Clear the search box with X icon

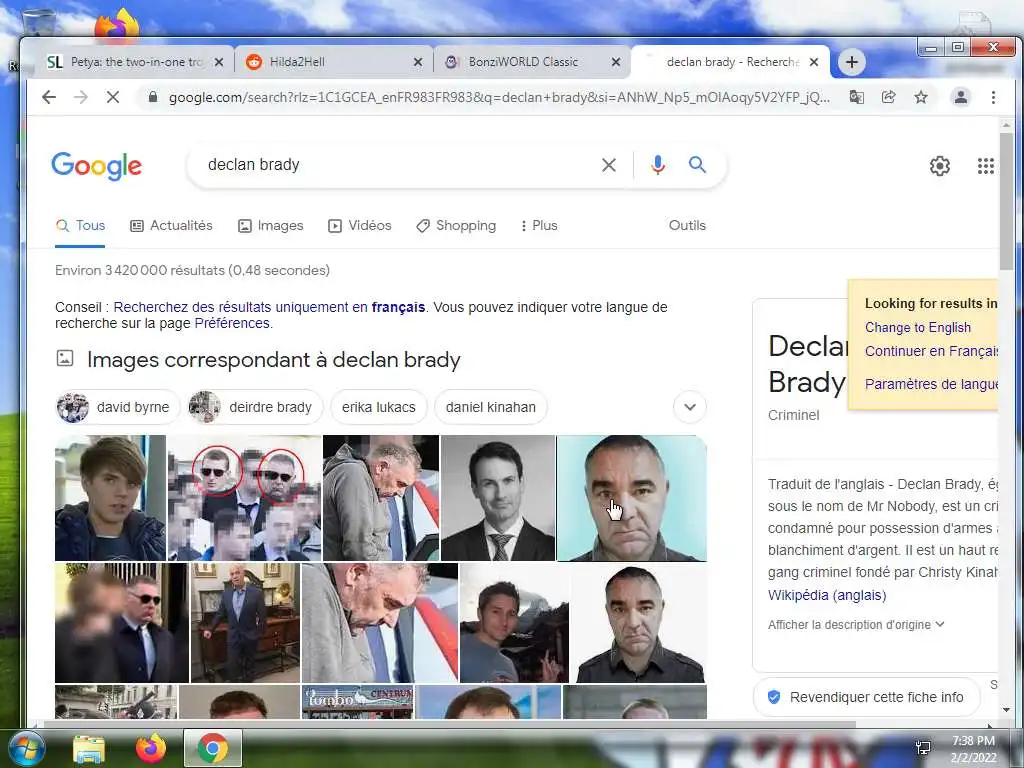point(609,165)
